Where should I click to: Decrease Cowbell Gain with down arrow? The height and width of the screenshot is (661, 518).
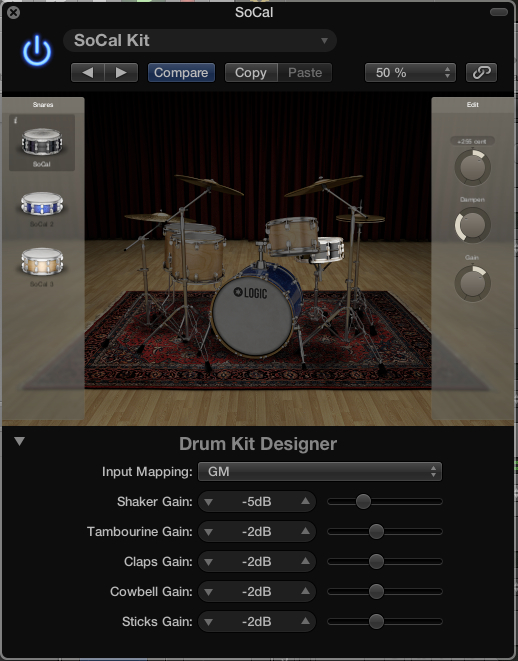click(x=208, y=592)
